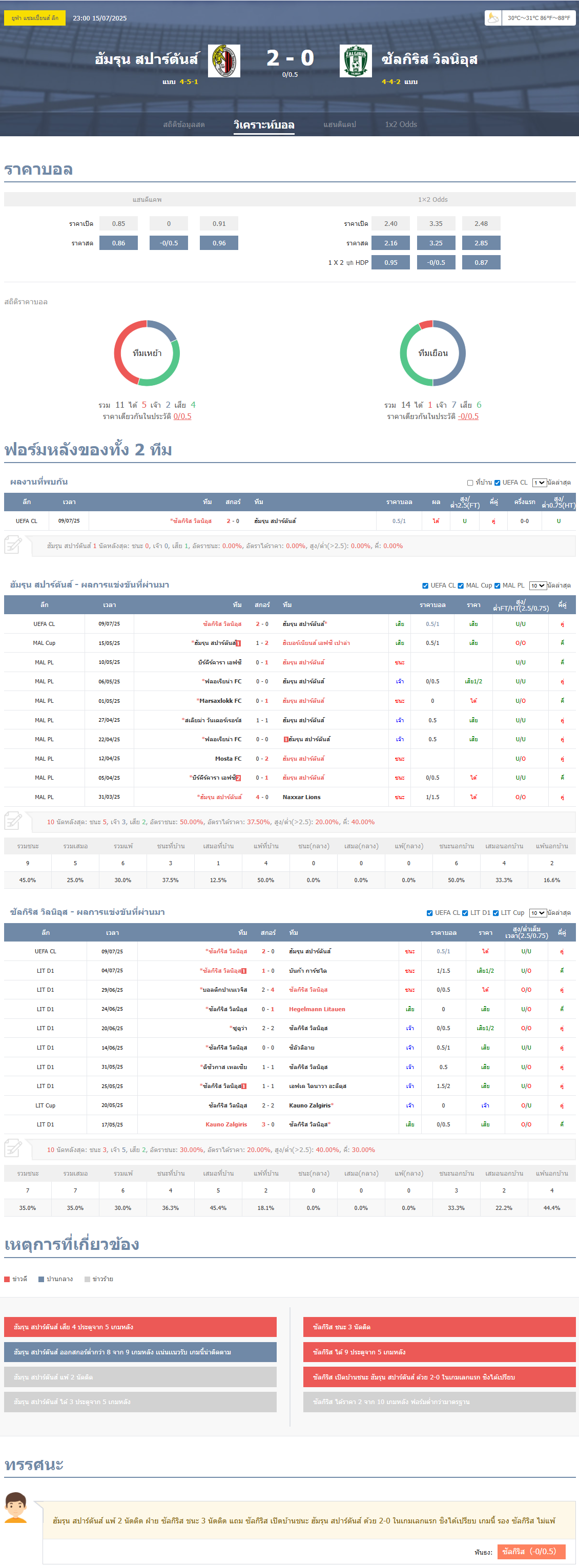Click the red card icon in the 25/05/25 LIT D1 row

tap(244, 1086)
